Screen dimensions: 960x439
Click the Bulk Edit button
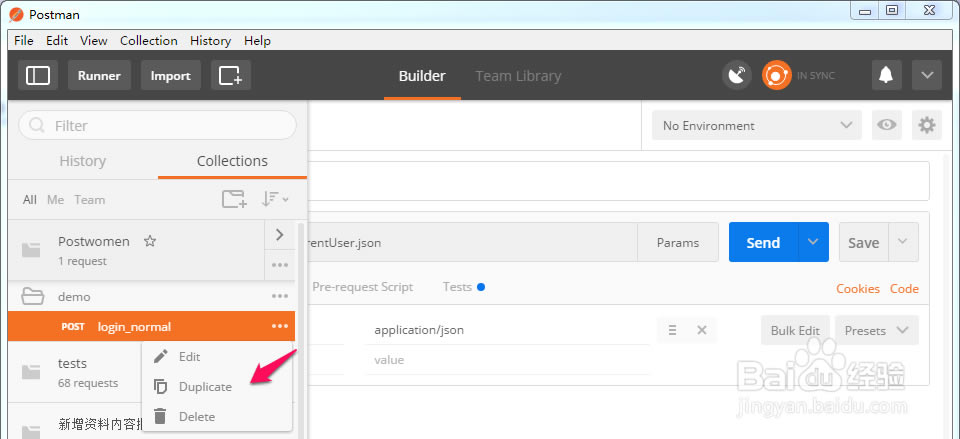pyautogui.click(x=795, y=330)
